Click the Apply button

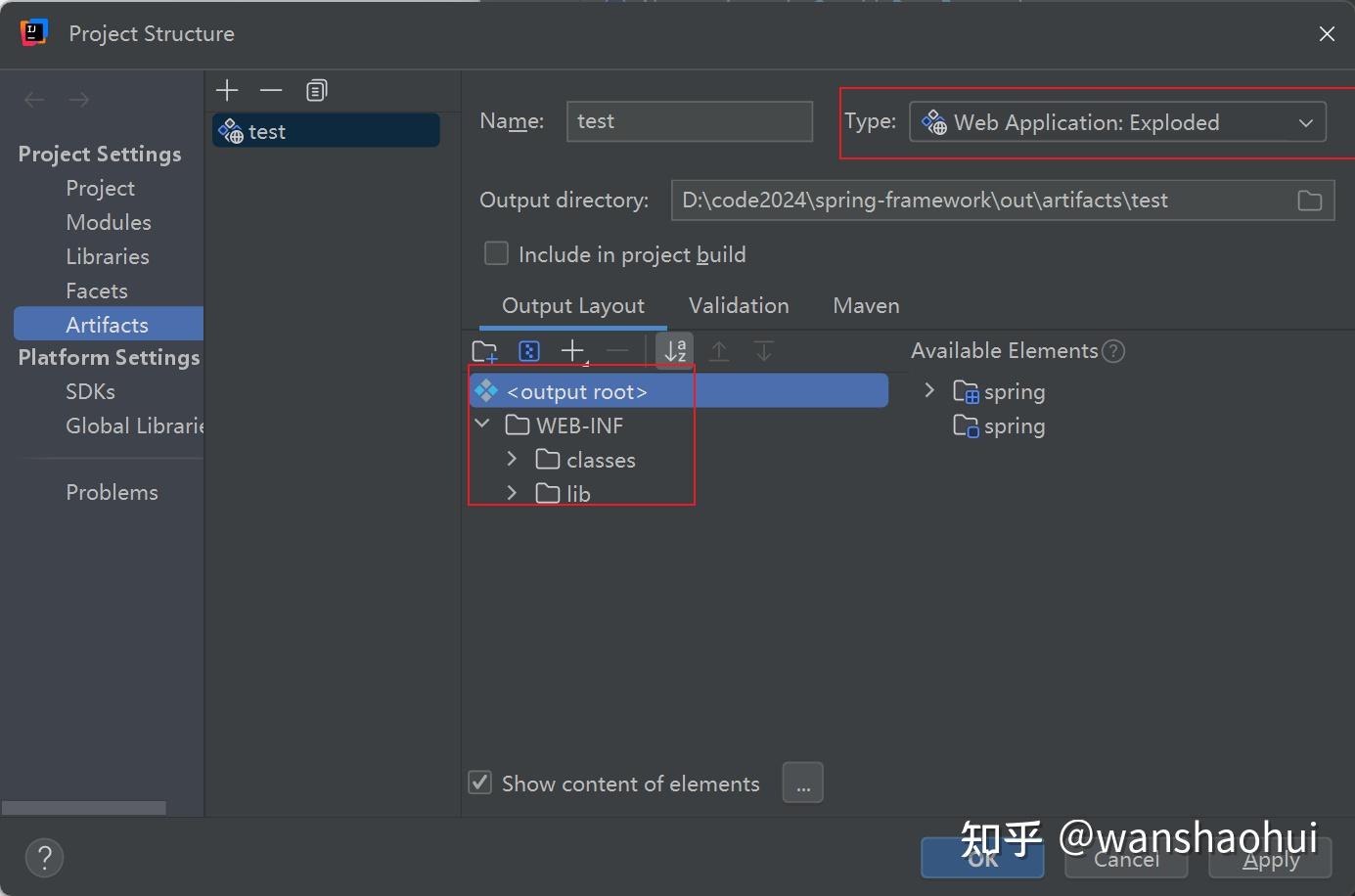[1269, 859]
